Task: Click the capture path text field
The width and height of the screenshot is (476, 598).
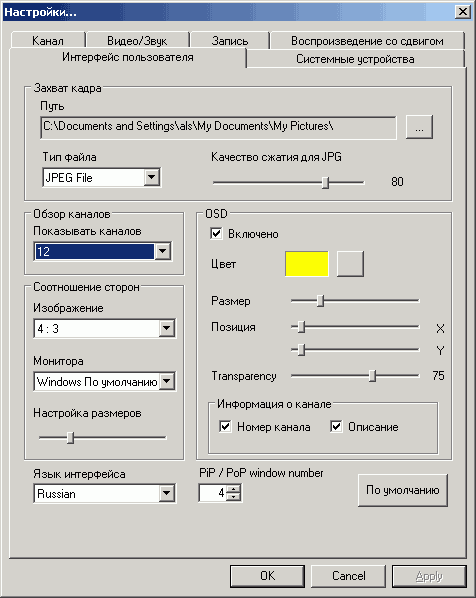Action: pyautogui.click(x=219, y=127)
